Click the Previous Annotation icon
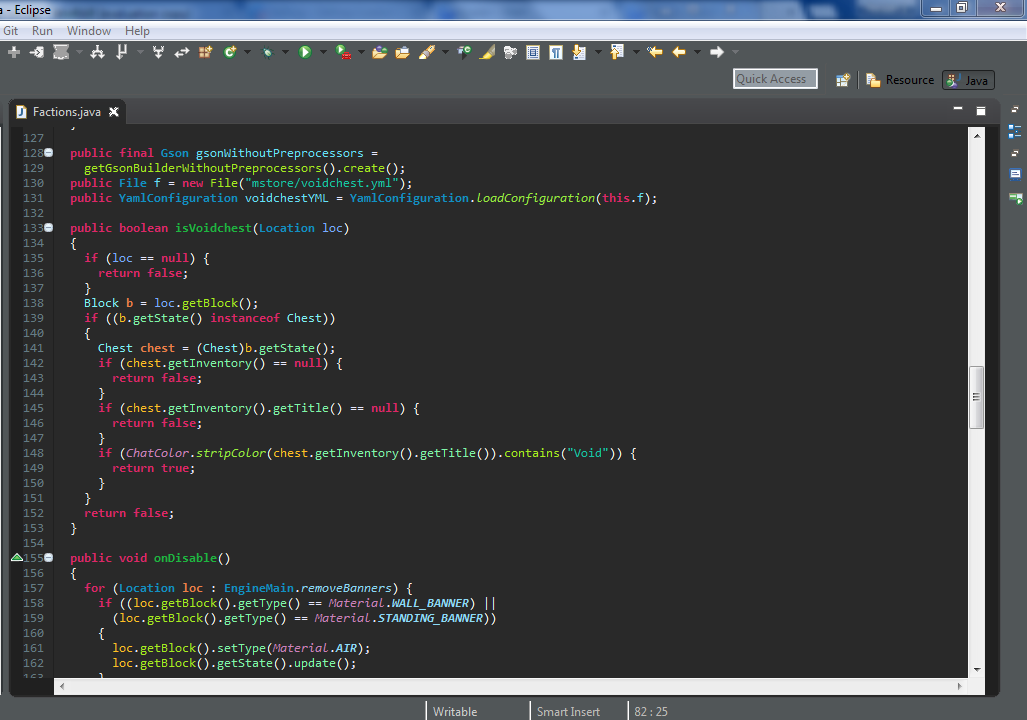Viewport: 1027px width, 720px height. tap(616, 52)
